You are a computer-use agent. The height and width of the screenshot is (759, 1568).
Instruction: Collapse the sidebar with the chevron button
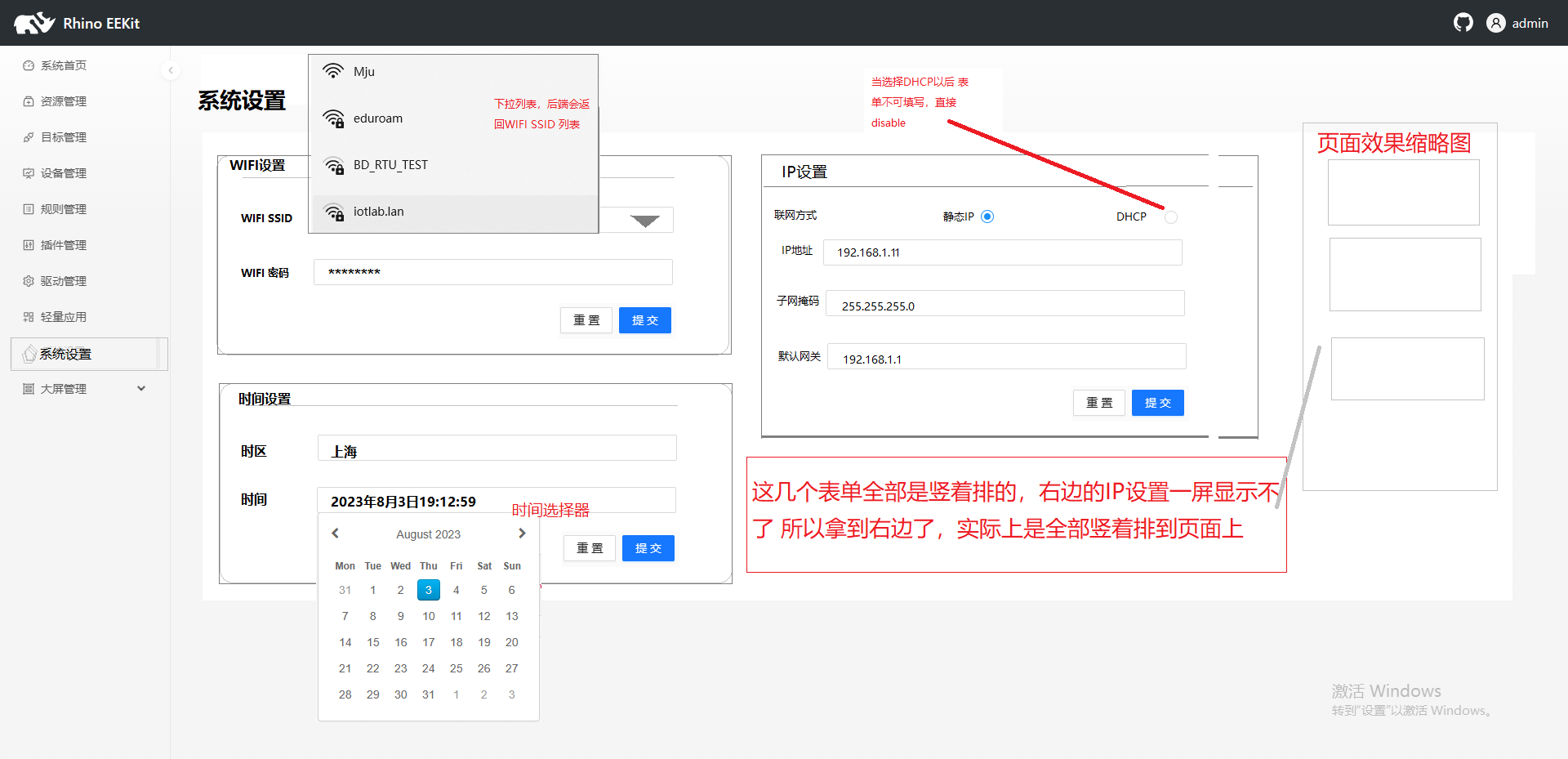click(171, 70)
